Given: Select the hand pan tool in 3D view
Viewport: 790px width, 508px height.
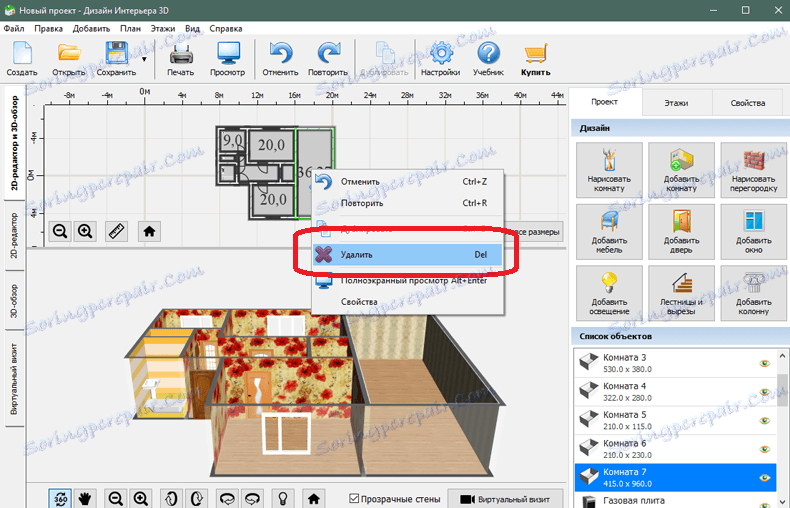Looking at the screenshot, I should point(85,498).
